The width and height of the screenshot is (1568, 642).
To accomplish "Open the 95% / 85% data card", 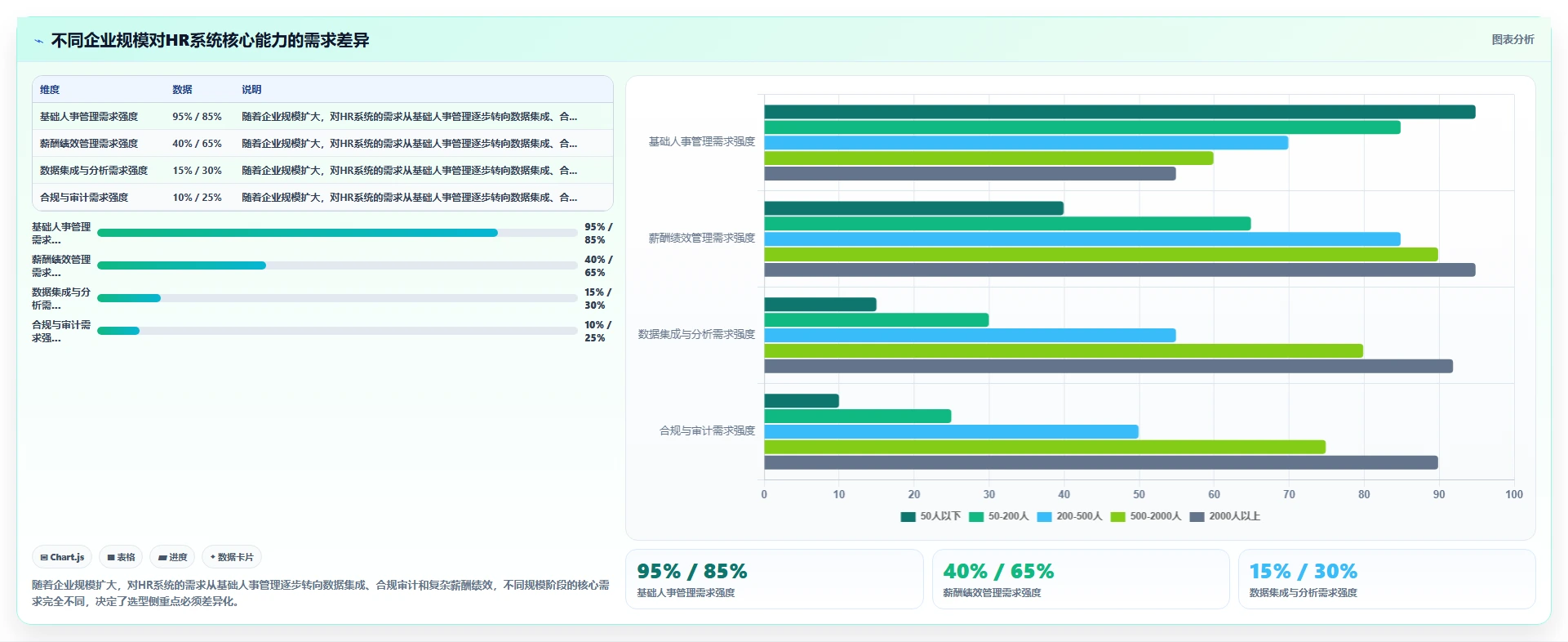I will click(774, 579).
